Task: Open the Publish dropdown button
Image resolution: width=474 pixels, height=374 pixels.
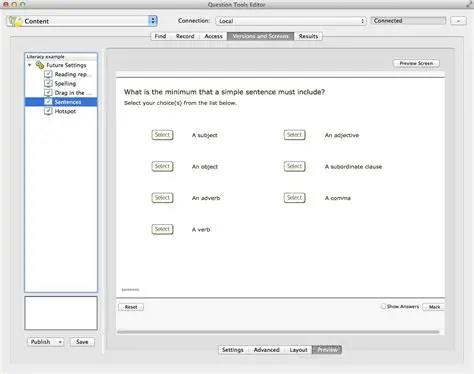Action: tap(46, 342)
